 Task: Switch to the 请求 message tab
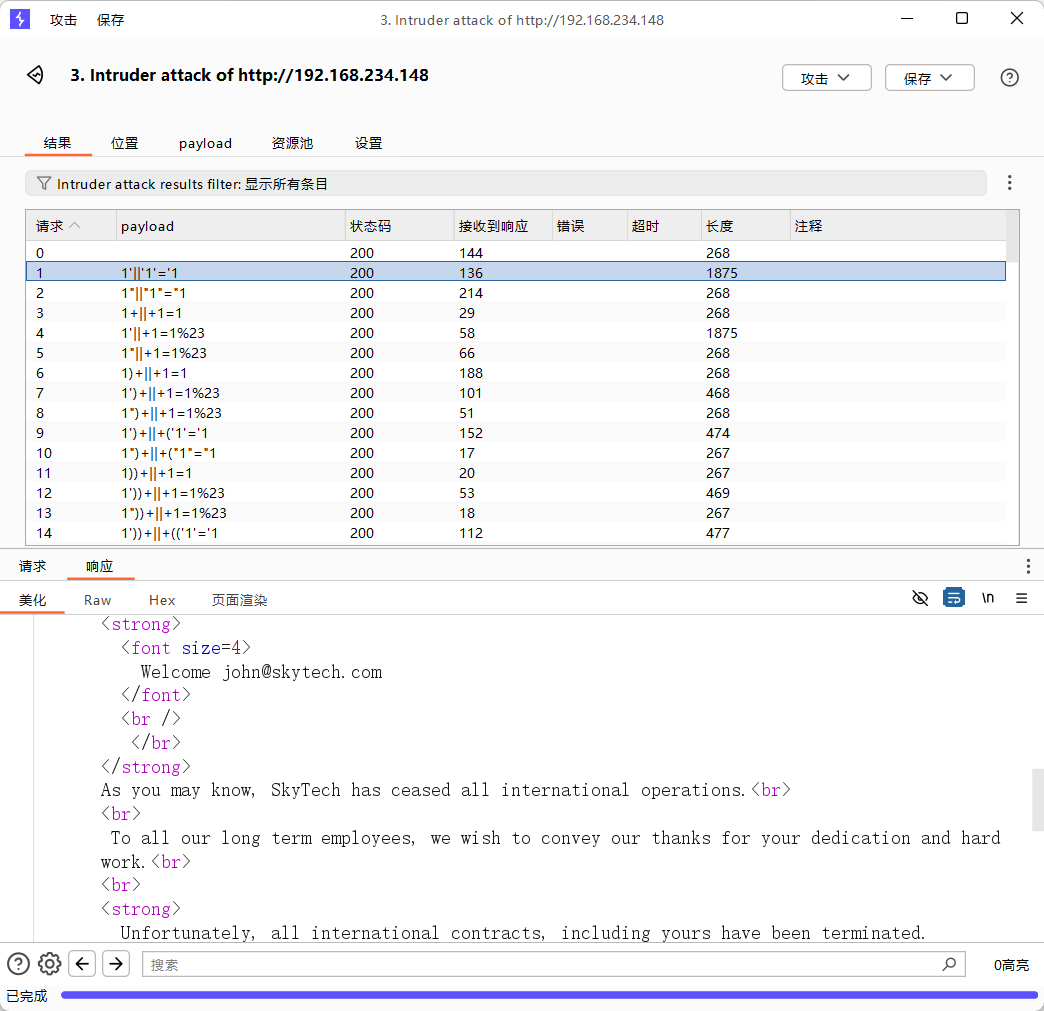(x=33, y=565)
